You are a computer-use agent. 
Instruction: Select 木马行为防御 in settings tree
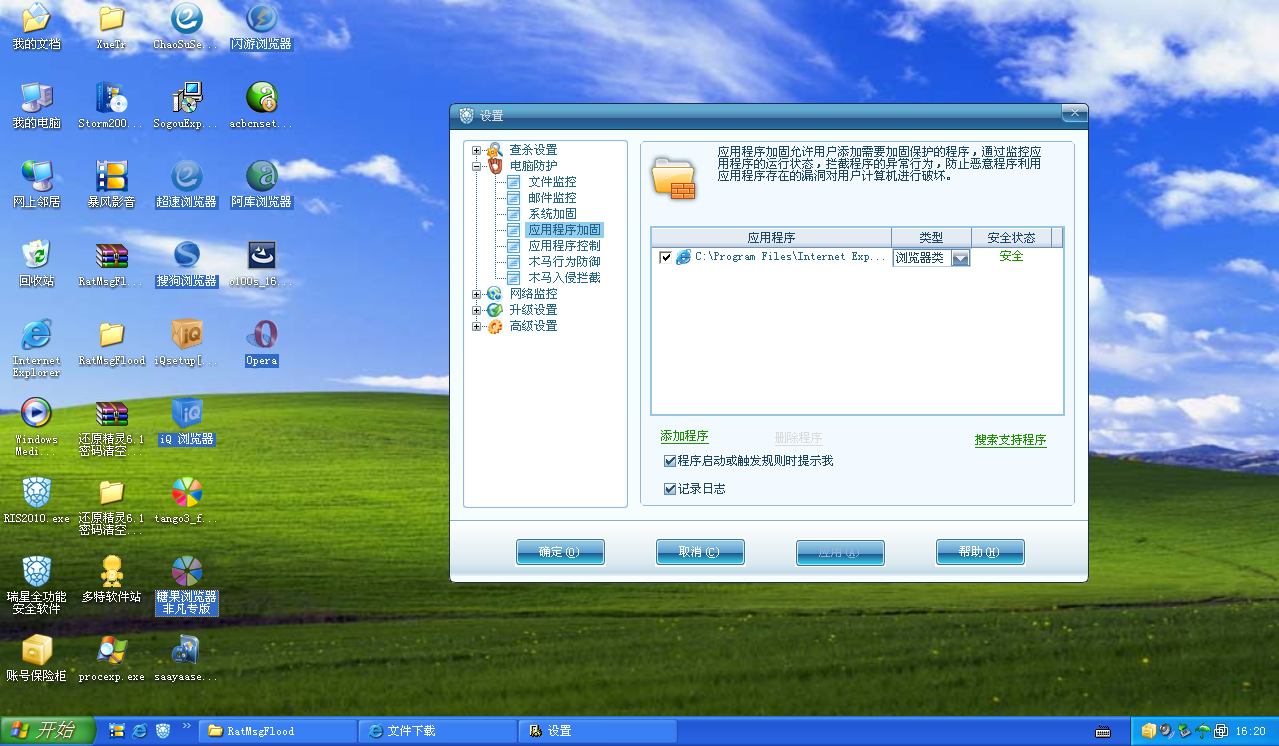(x=564, y=262)
